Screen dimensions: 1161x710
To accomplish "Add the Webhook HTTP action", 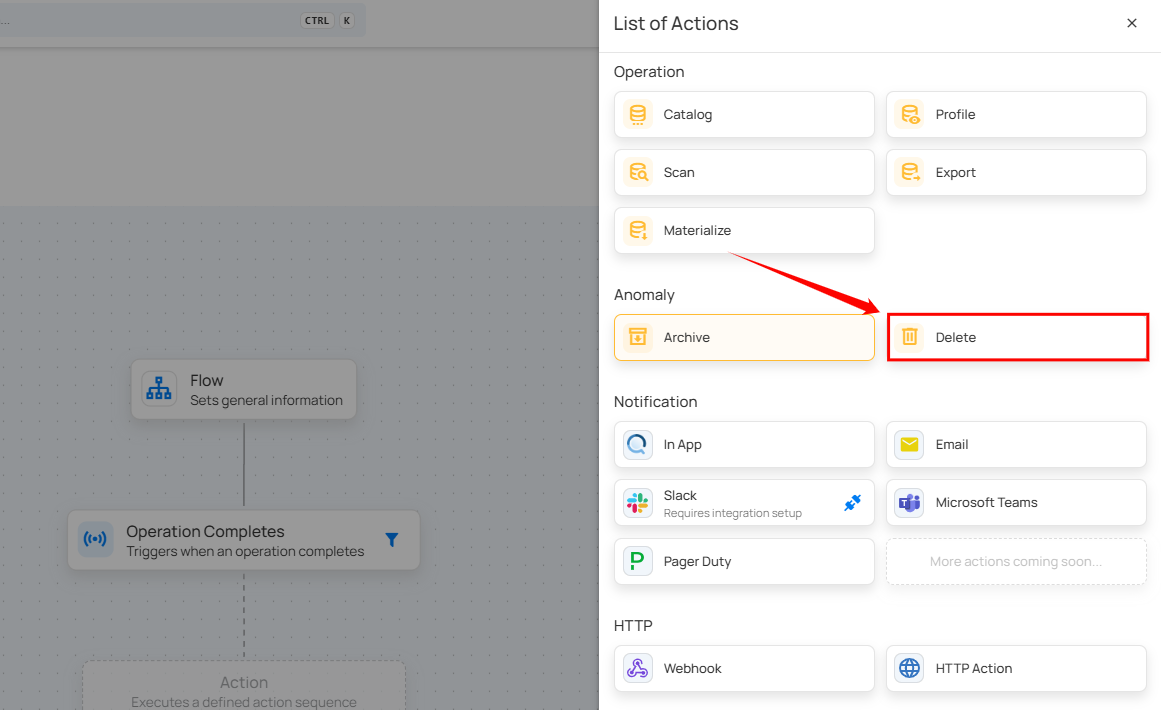I will (x=744, y=669).
